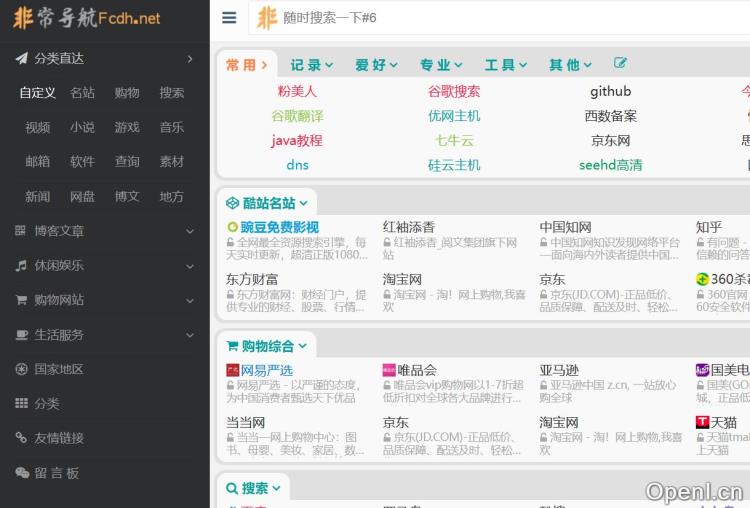Select the 常用 tab
Screen dimensions: 750x508
[246, 65]
